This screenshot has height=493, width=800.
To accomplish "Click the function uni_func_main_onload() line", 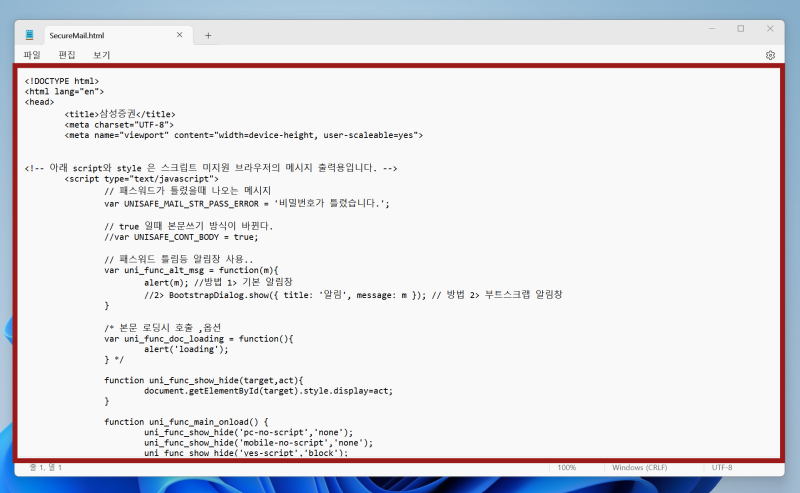I will click(186, 422).
